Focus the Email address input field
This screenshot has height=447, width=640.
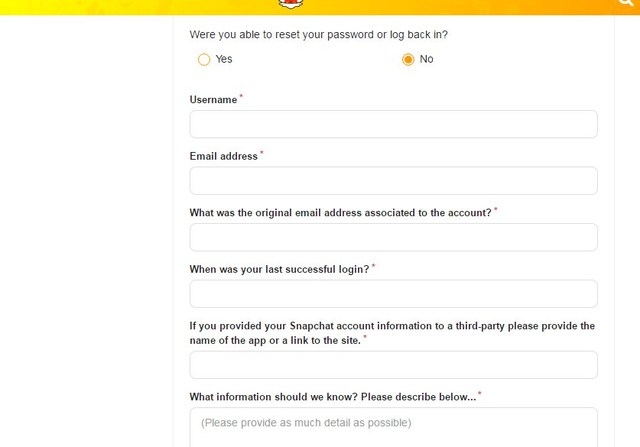393,180
